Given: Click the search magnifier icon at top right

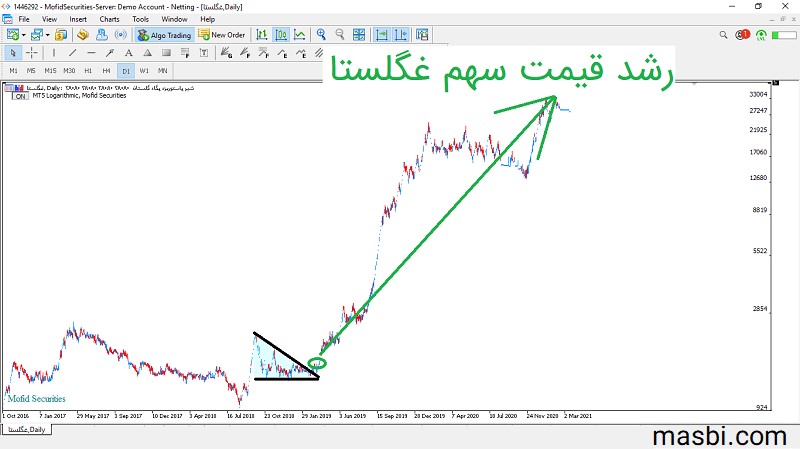Looking at the screenshot, I should (x=723, y=35).
